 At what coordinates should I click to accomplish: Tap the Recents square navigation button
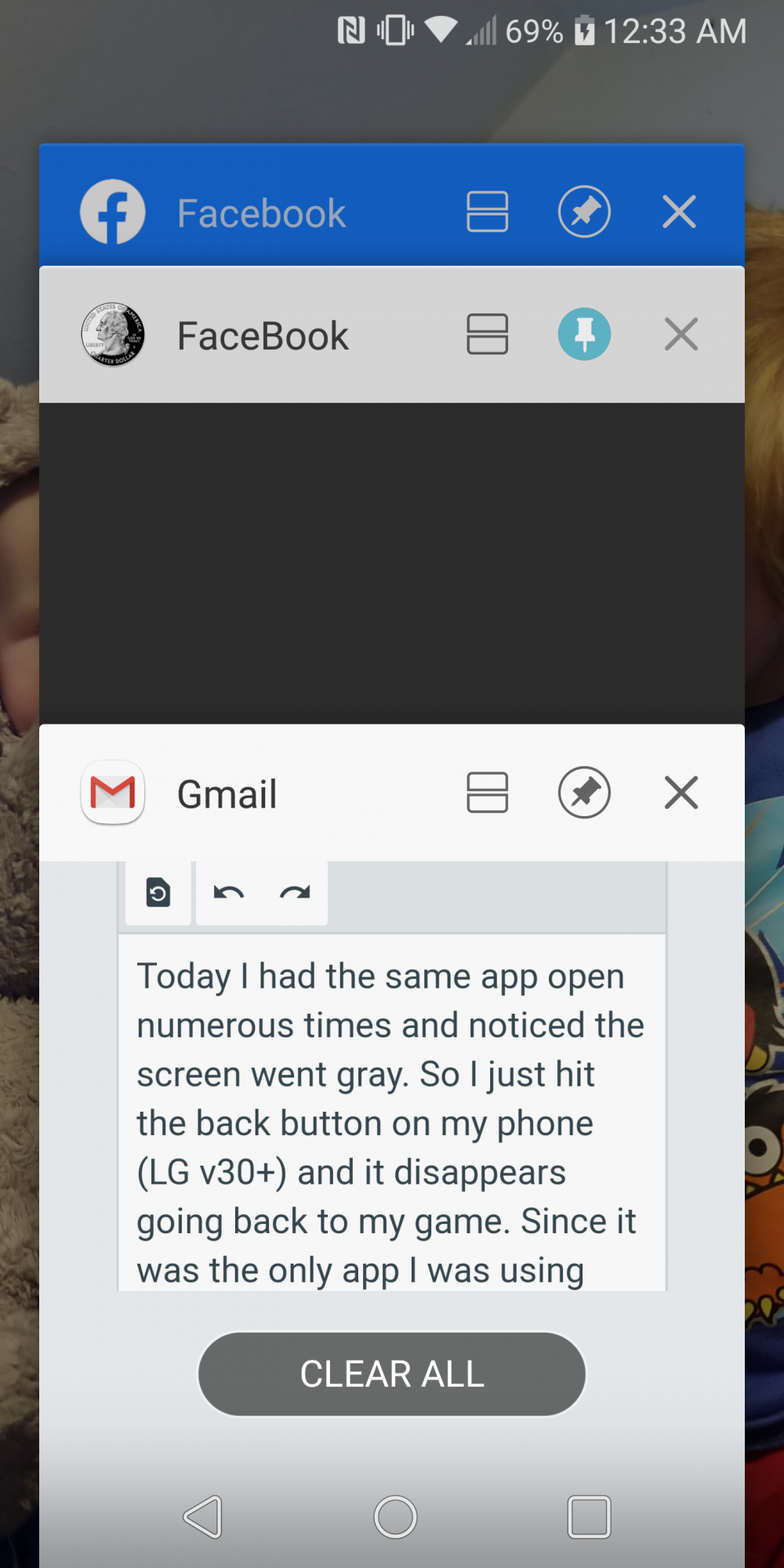pyautogui.click(x=589, y=1516)
